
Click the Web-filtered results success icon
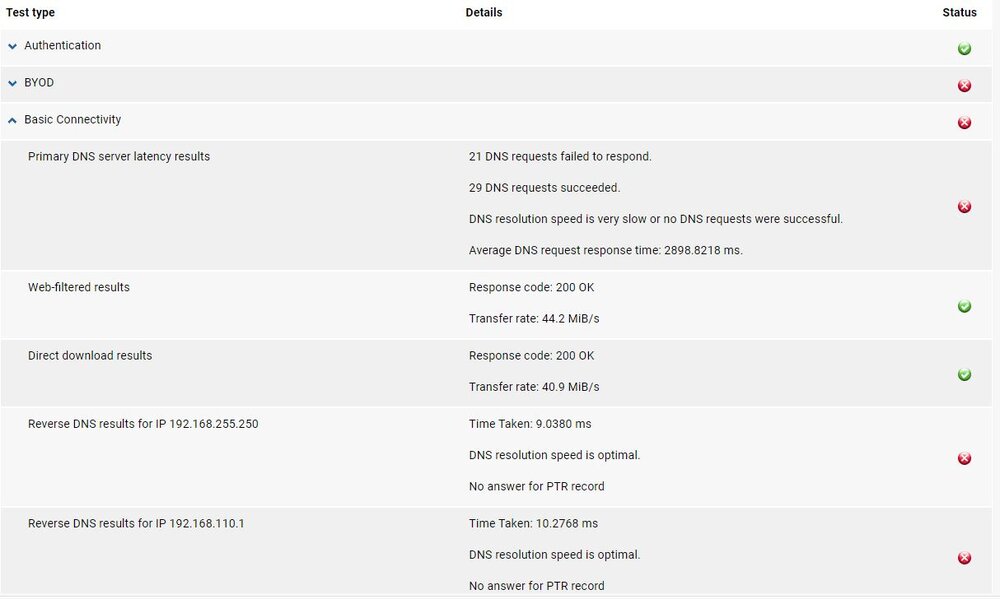[964, 306]
